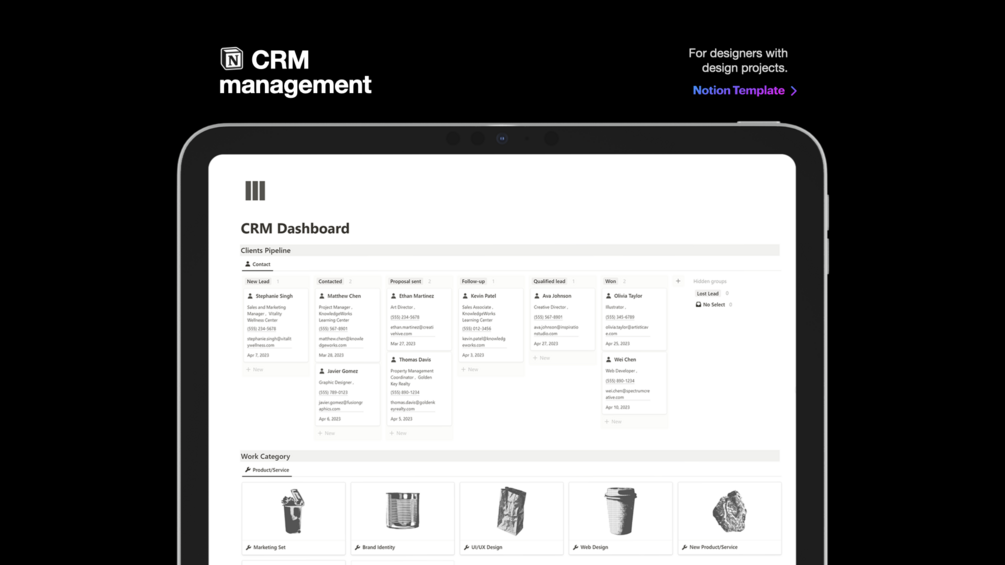This screenshot has height=565, width=1005.
Task: Click the wrench icon beside Brand Identity
Action: (x=358, y=547)
